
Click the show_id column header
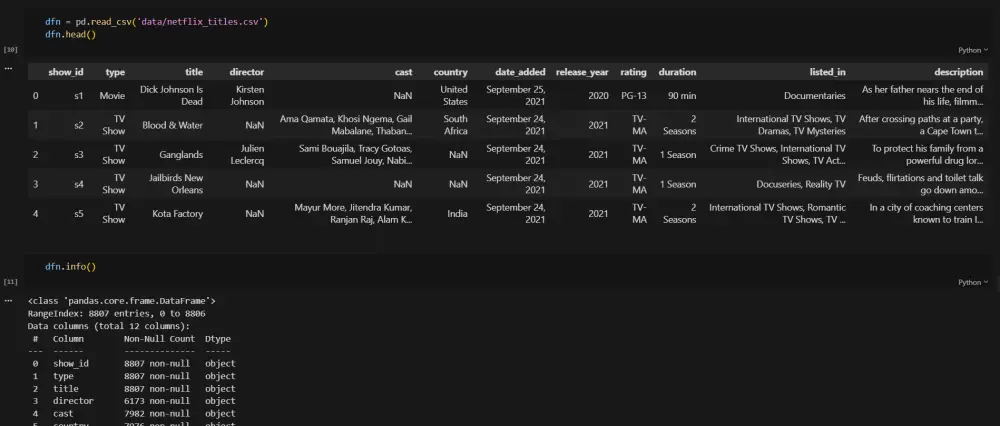click(66, 72)
